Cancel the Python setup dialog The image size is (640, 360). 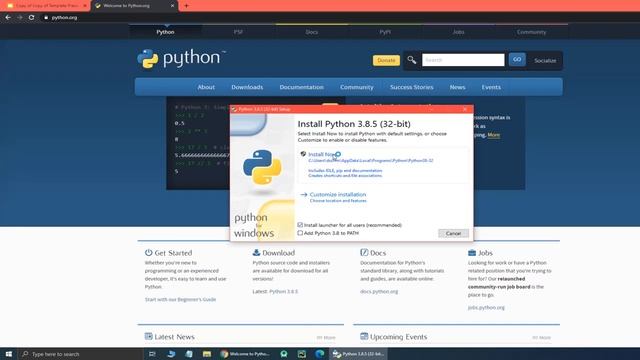(x=453, y=233)
